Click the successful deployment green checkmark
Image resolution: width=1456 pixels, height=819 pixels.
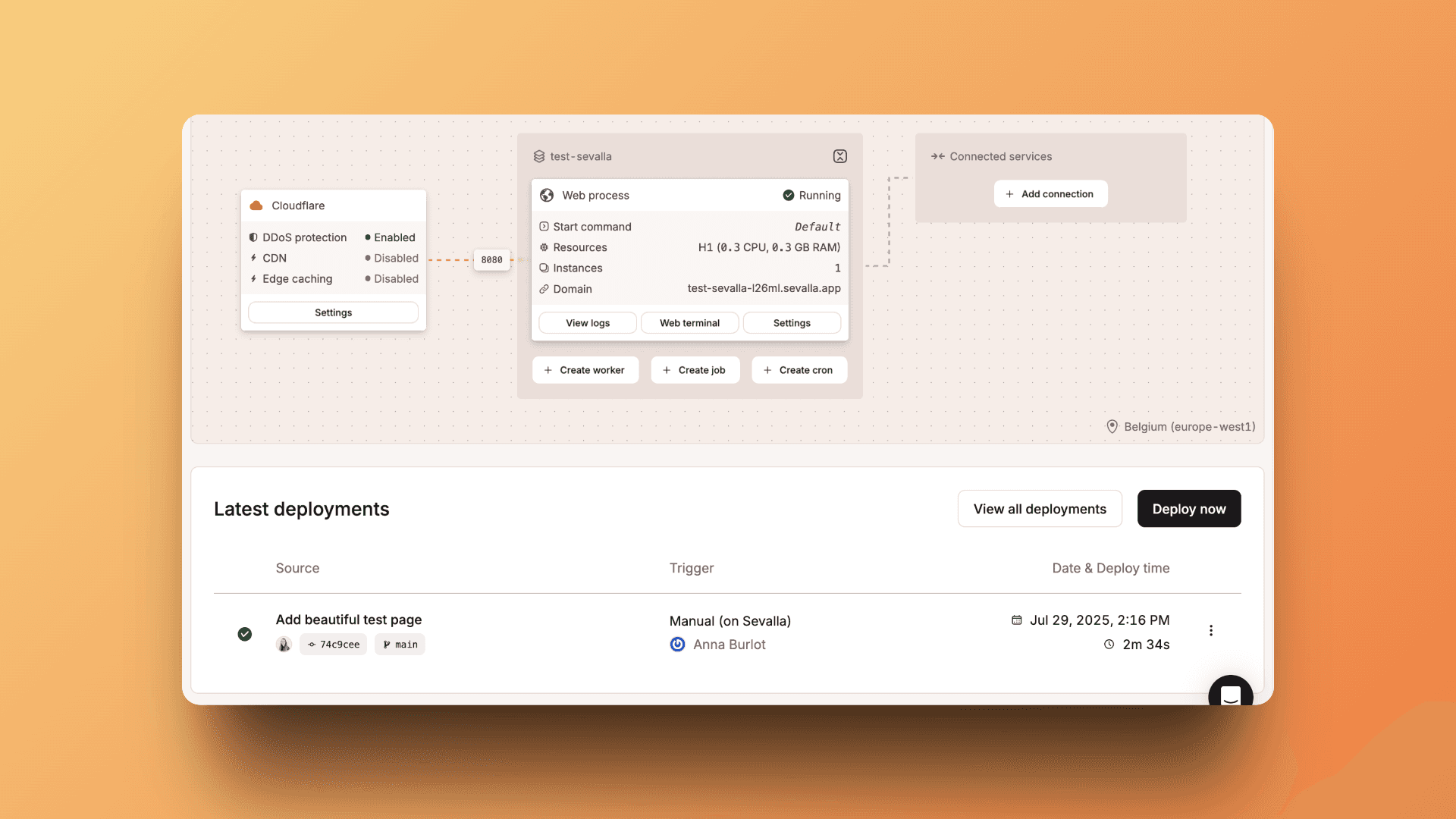tap(245, 634)
